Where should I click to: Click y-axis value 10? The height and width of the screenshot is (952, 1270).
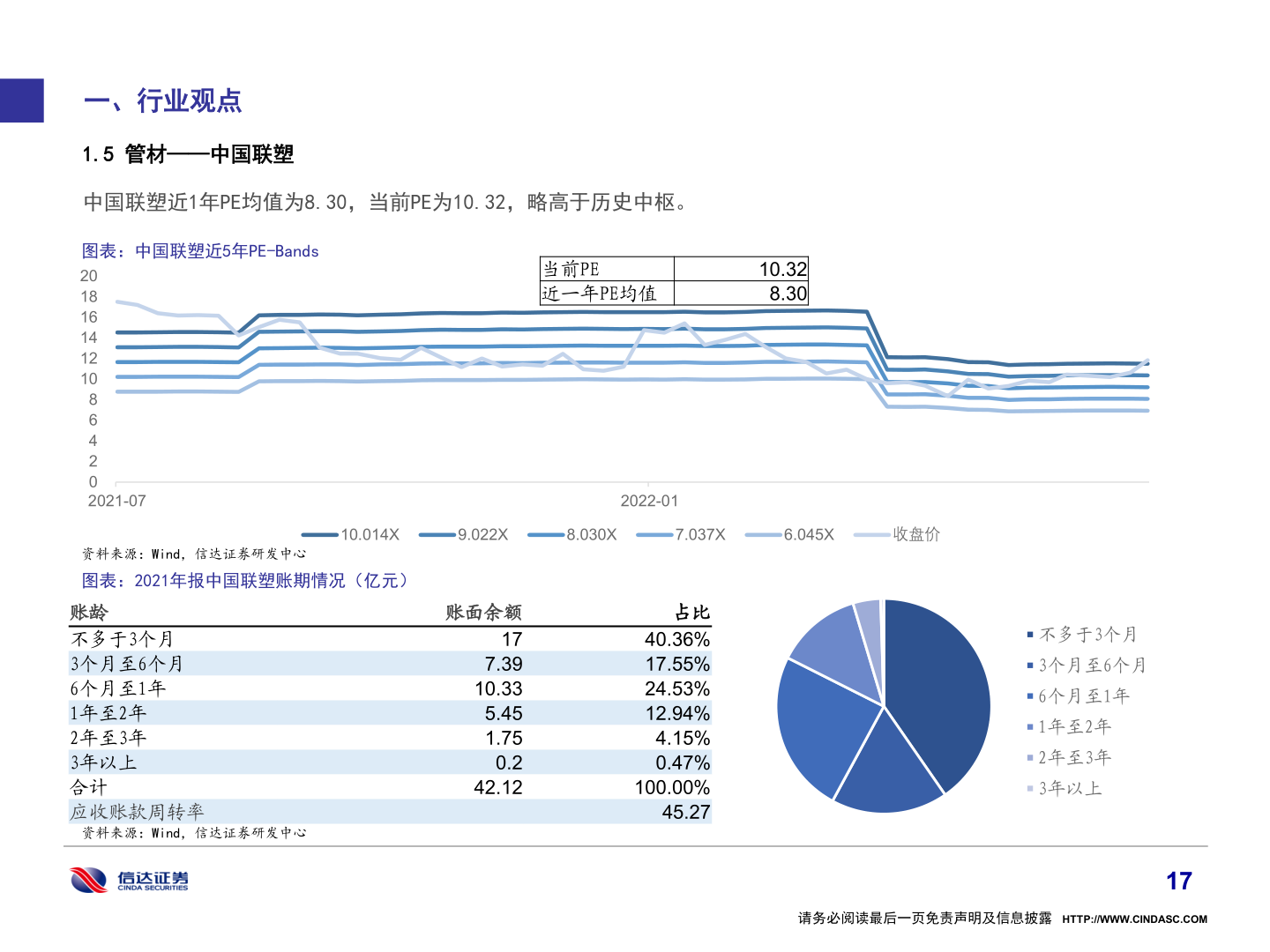click(89, 379)
